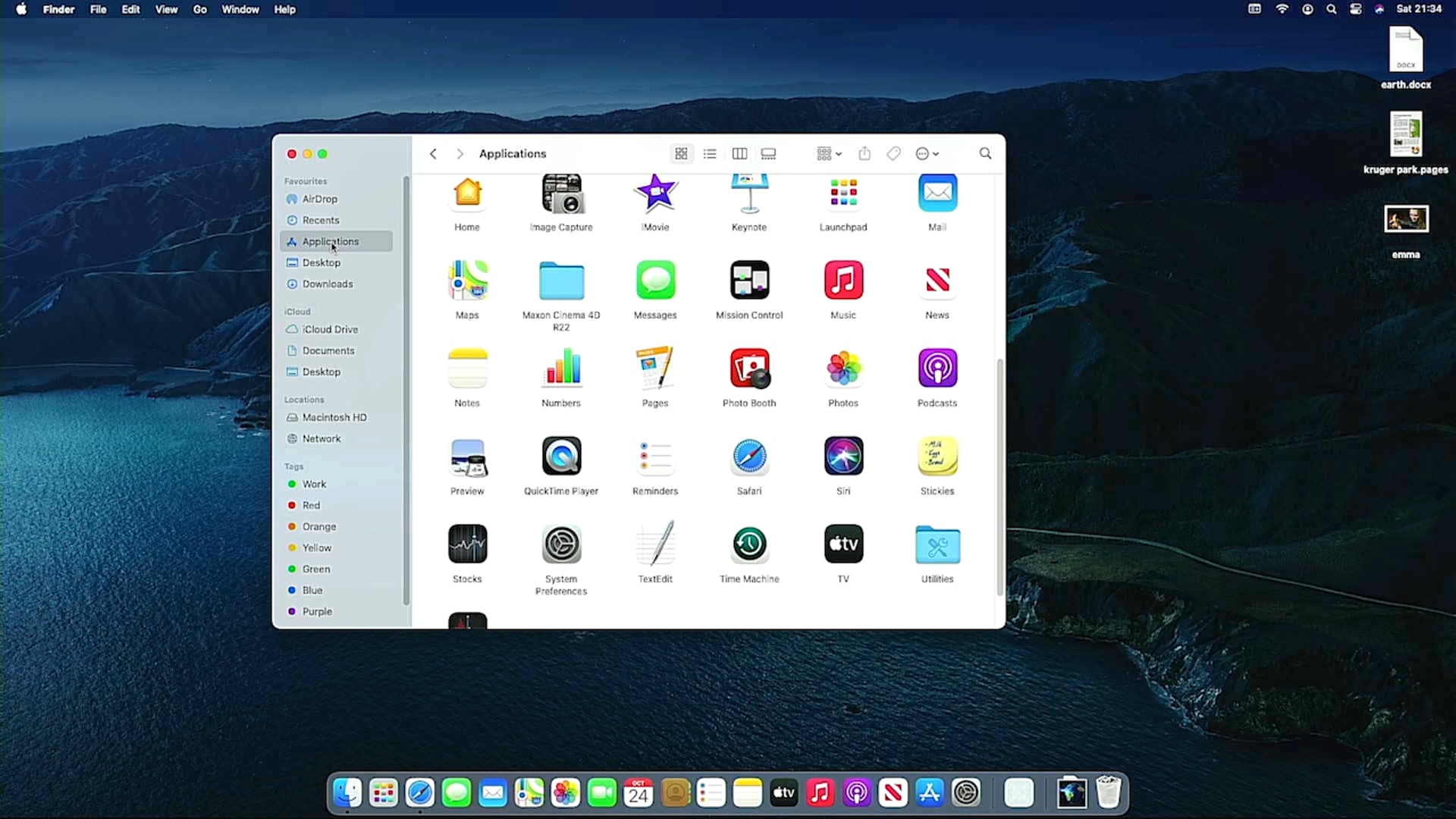
Task: Open Finder window search
Action: click(x=985, y=154)
